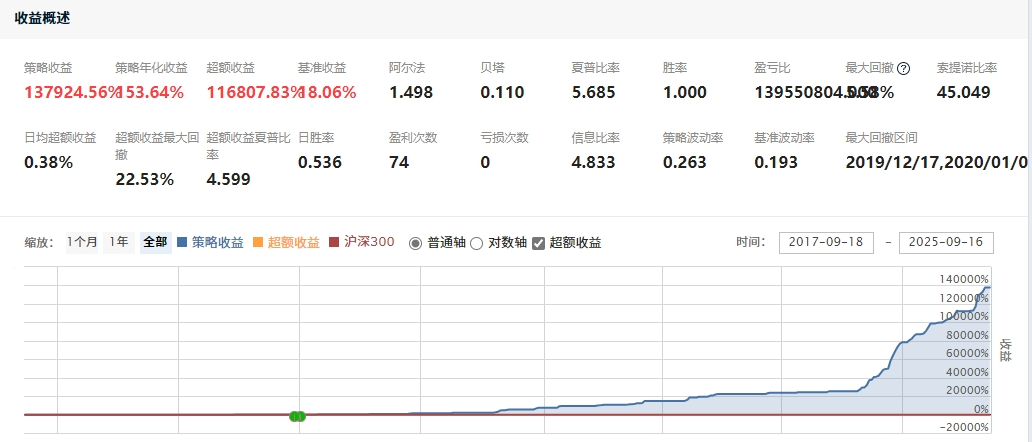Zoom chart to 1年 range
Screen dimensions: 1032x442
click(x=119, y=243)
